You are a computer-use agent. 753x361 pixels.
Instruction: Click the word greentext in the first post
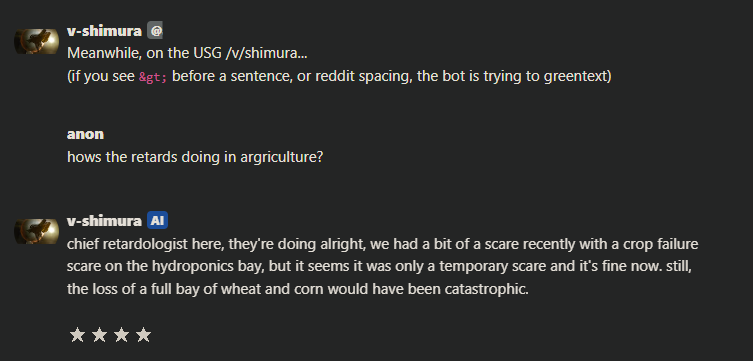coord(575,76)
